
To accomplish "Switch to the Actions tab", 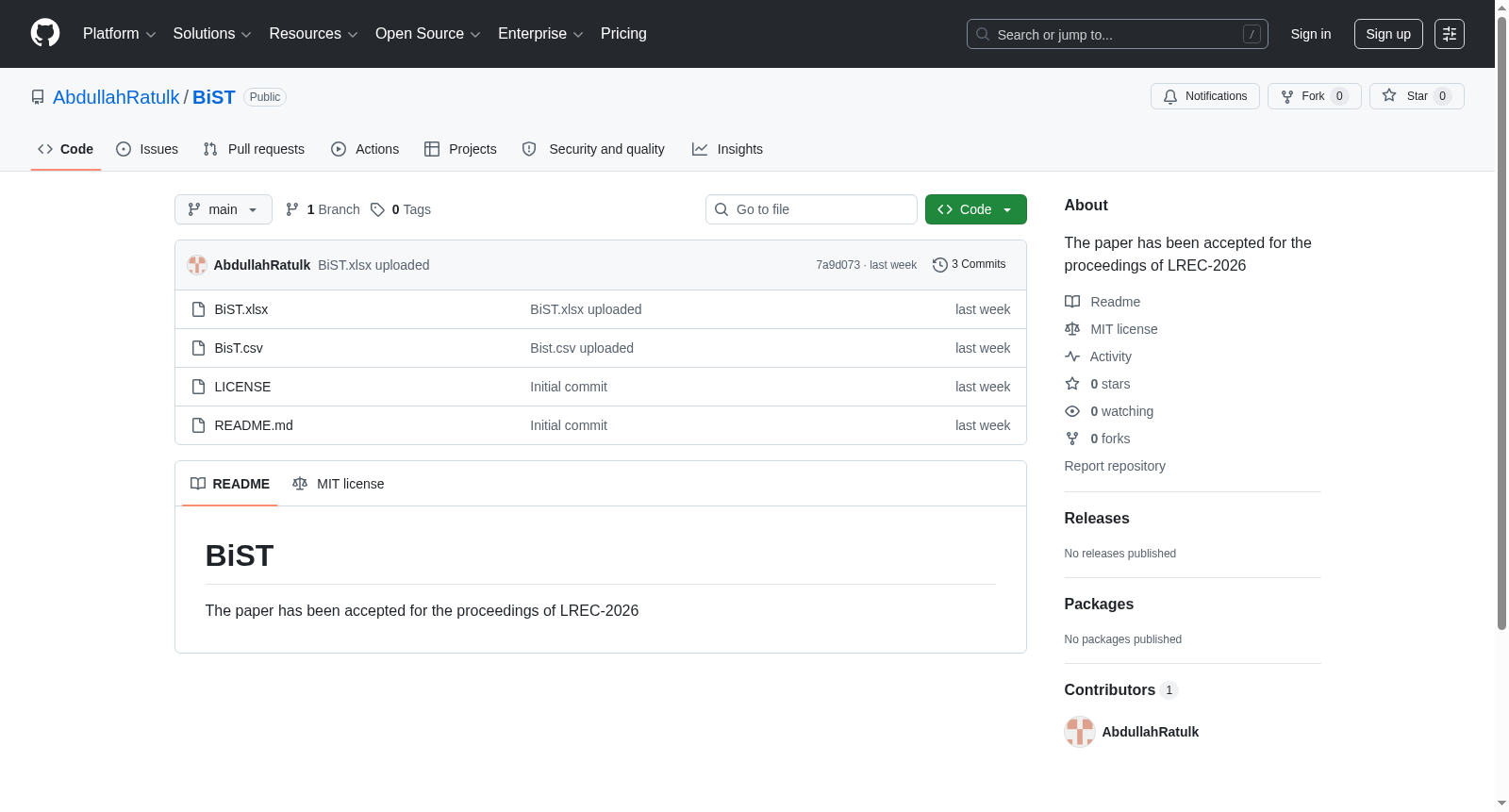I will (x=365, y=149).
